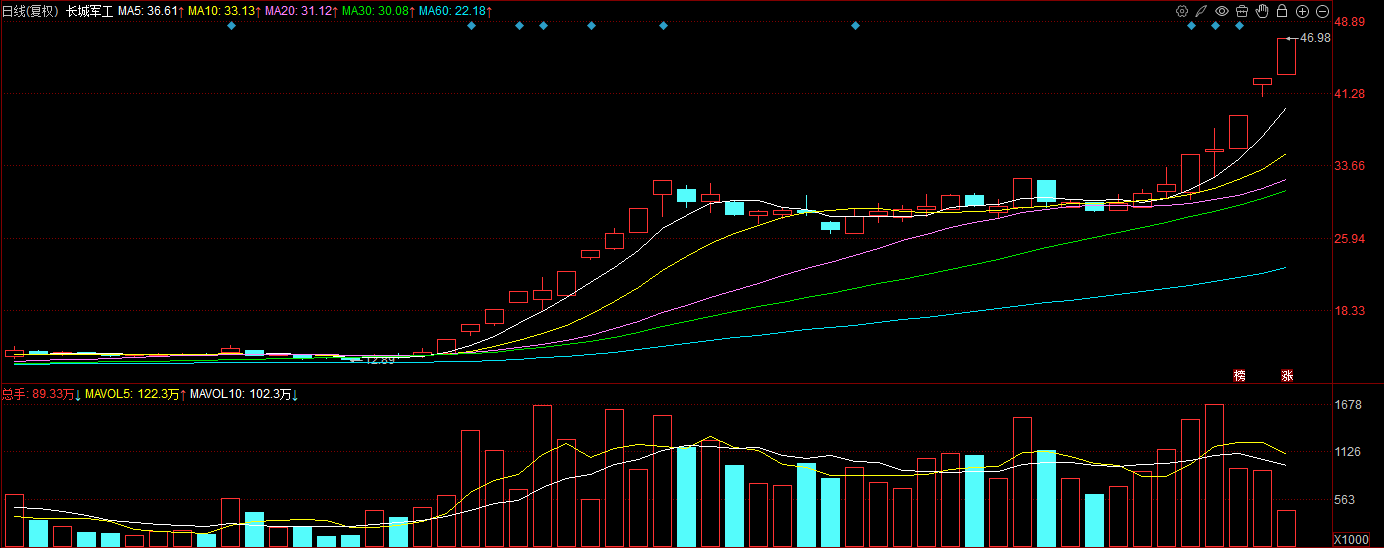Image resolution: width=1384 pixels, height=548 pixels.
Task: Click the X1000 volume unit label
Action: pyautogui.click(x=1353, y=540)
